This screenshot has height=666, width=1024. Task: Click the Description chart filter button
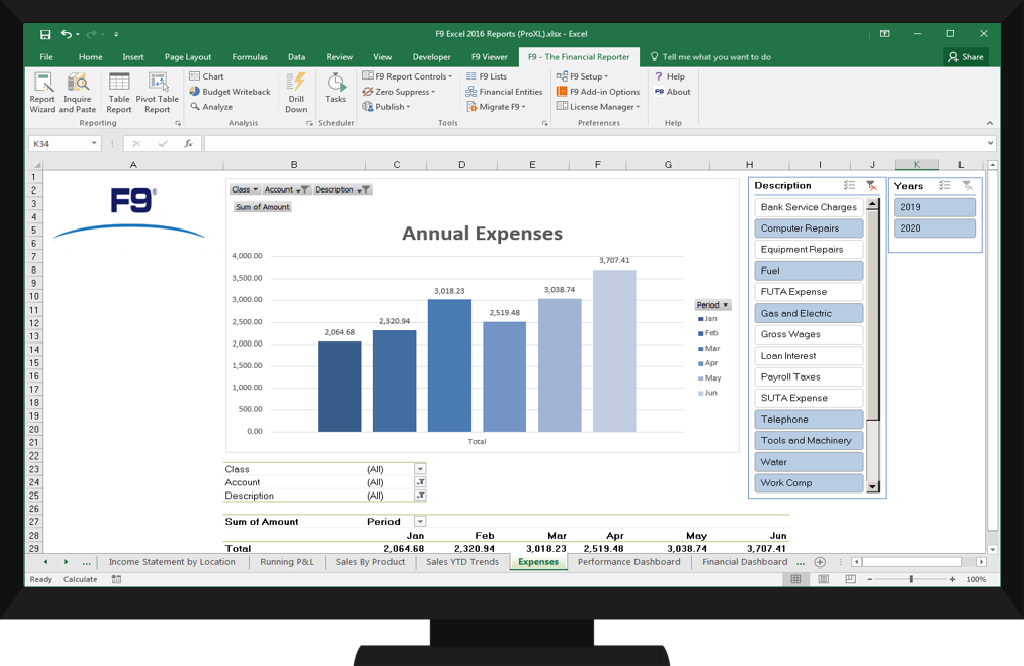[342, 190]
